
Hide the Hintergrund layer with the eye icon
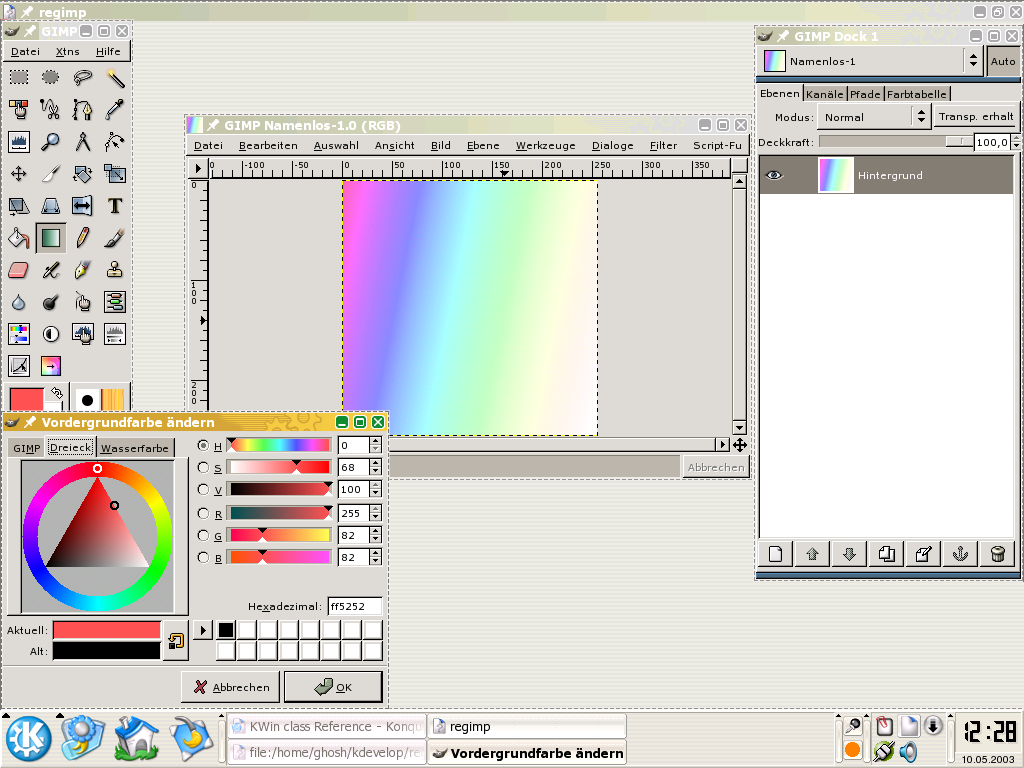tap(774, 175)
